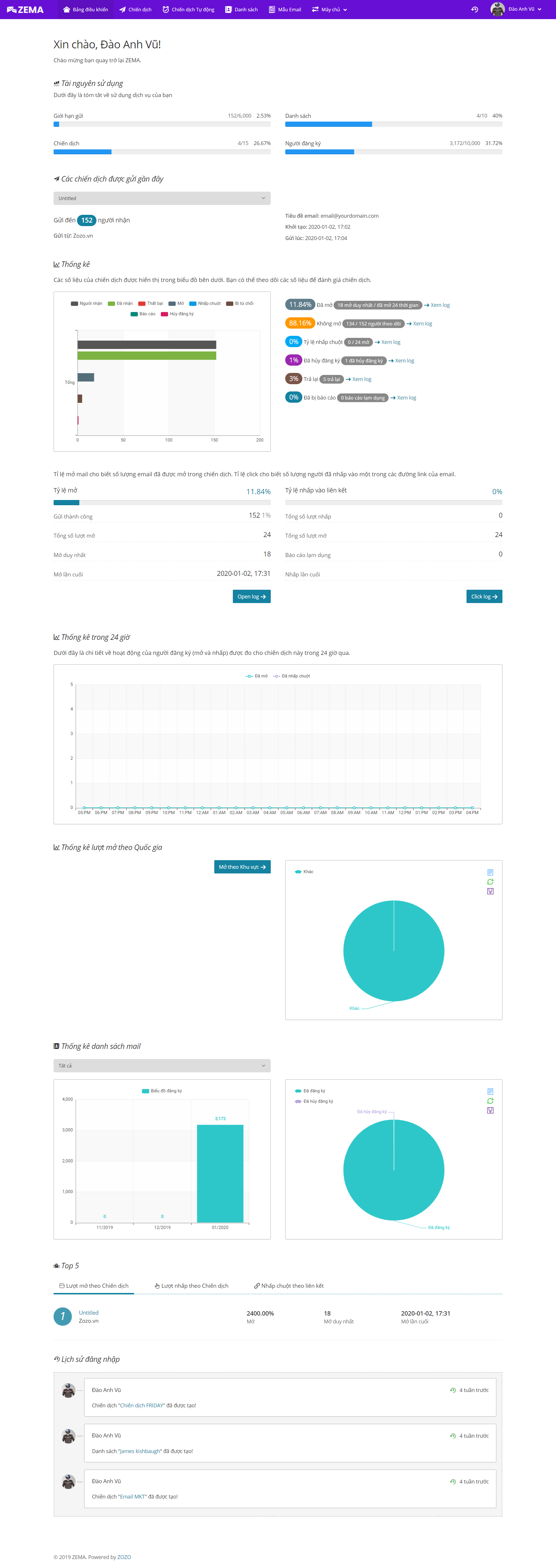
Task: Toggle Hủy đăng ký legend in bar chart
Action: (x=177, y=314)
